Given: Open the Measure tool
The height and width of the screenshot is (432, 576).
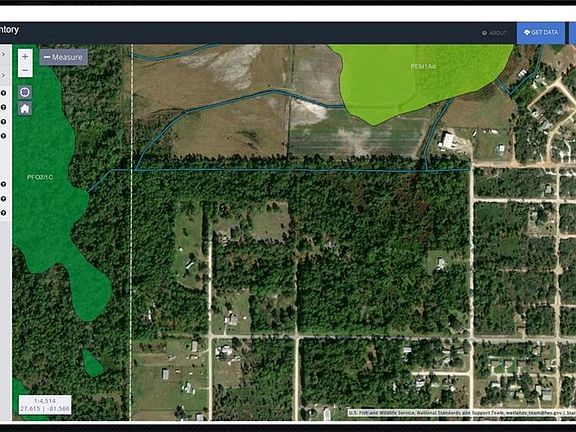Looking at the screenshot, I should tap(64, 57).
